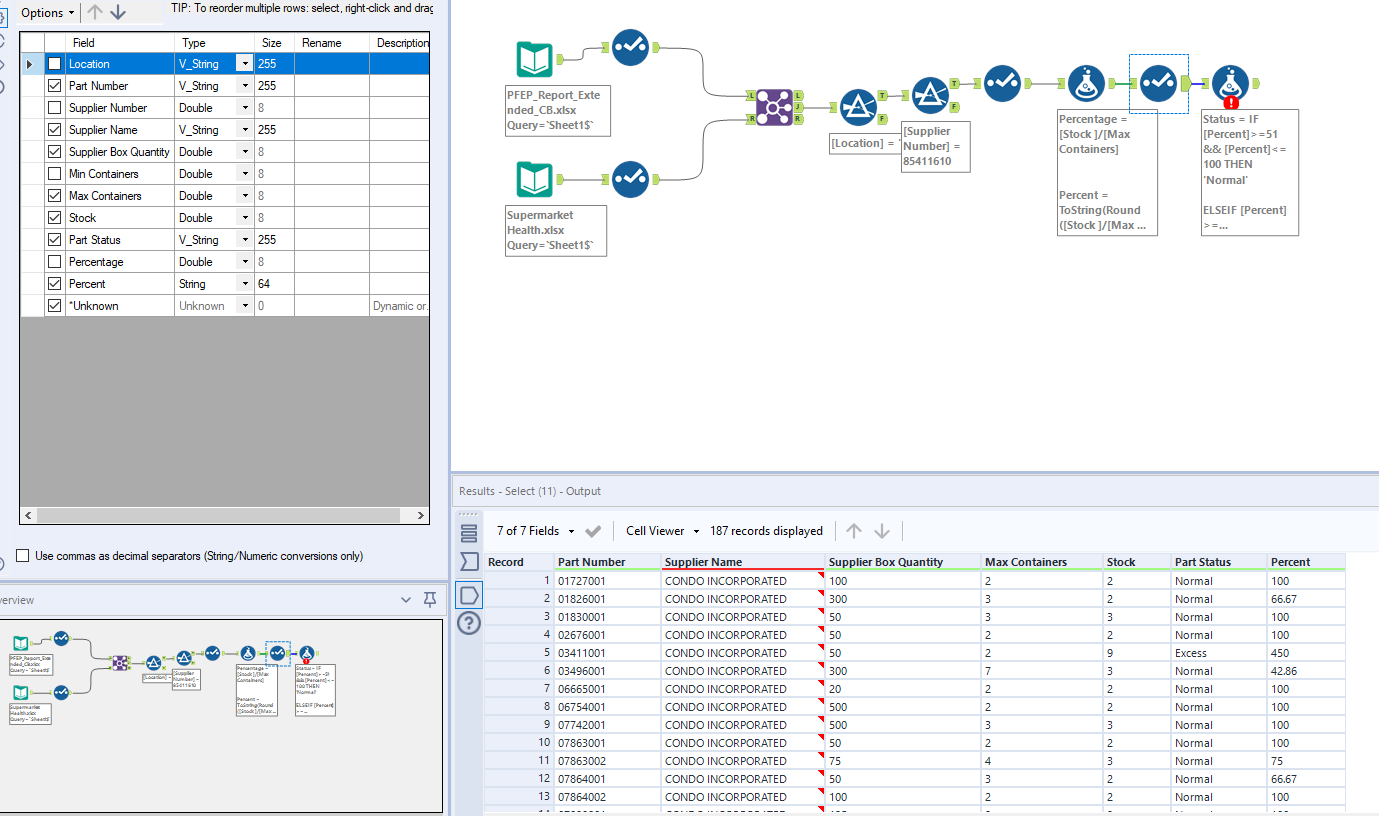Image resolution: width=1379 pixels, height=816 pixels.
Task: Click the Percentage Formula tool icon
Action: pos(1086,84)
